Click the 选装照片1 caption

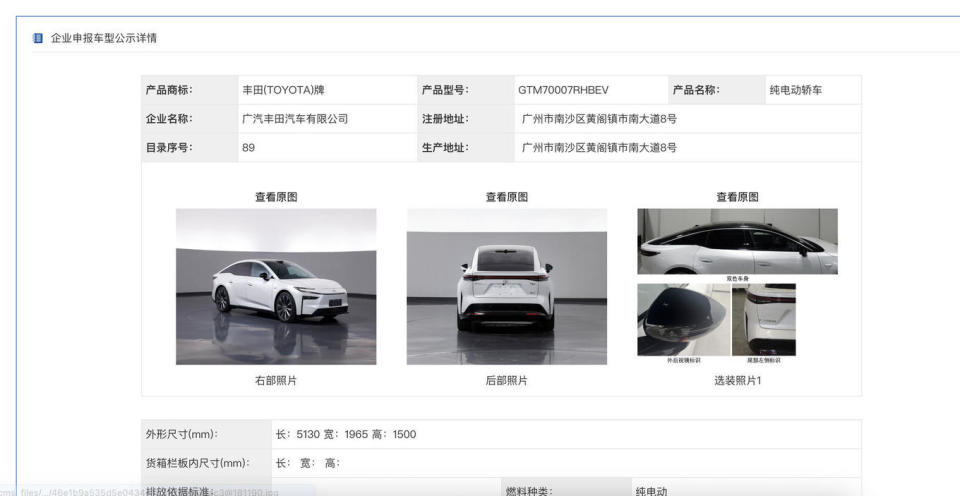tap(738, 381)
